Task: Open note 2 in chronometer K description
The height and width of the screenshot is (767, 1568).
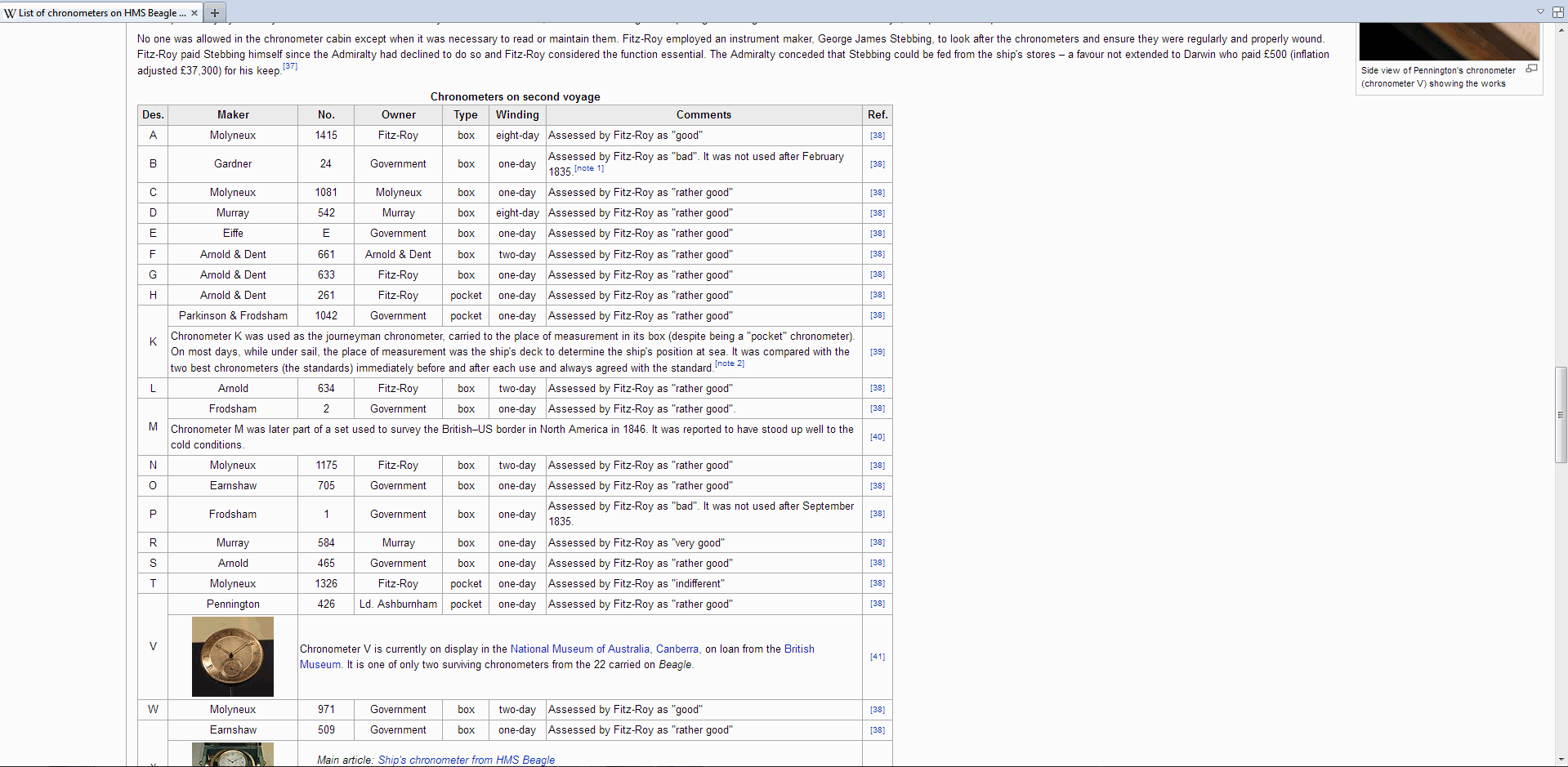Action: point(730,363)
